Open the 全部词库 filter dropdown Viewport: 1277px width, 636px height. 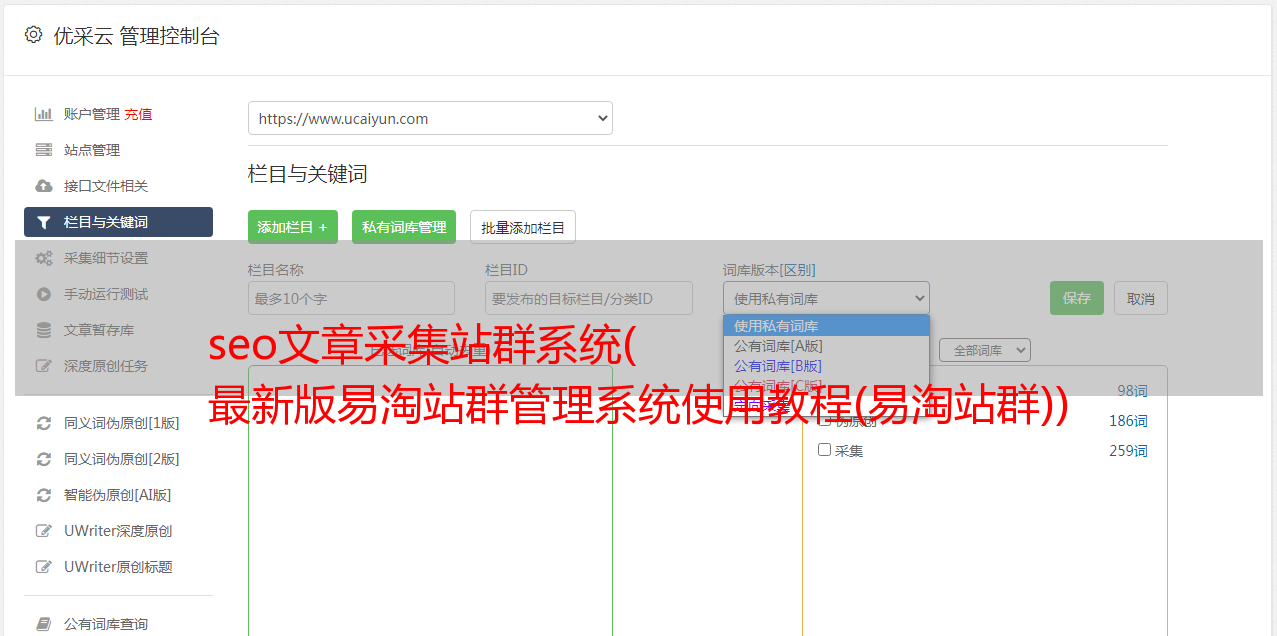pyautogui.click(x=985, y=350)
